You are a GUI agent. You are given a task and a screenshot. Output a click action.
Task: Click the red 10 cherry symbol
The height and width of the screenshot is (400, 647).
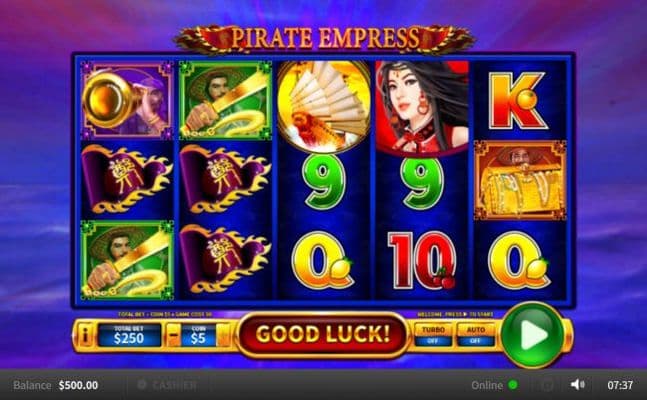click(x=421, y=260)
